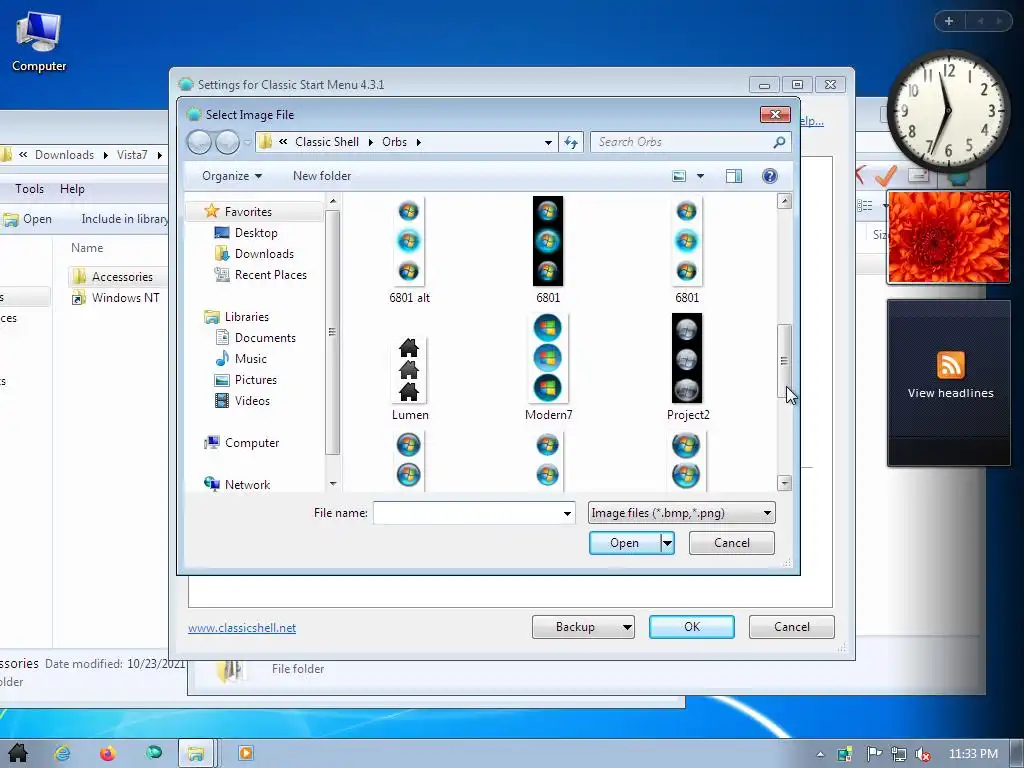Open the address bar history dropdown
The width and height of the screenshot is (1024, 768).
549,142
